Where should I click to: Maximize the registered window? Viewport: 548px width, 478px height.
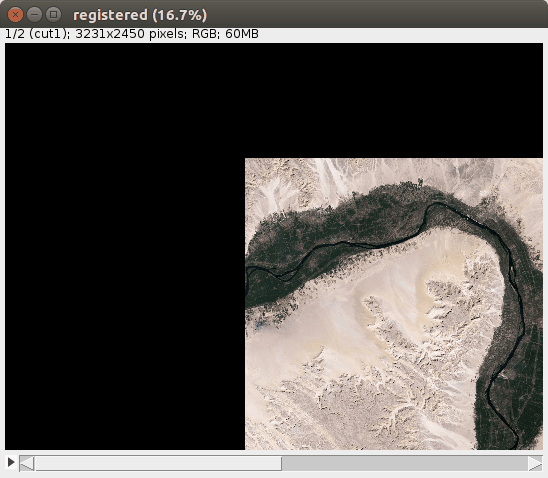pyautogui.click(x=53, y=15)
